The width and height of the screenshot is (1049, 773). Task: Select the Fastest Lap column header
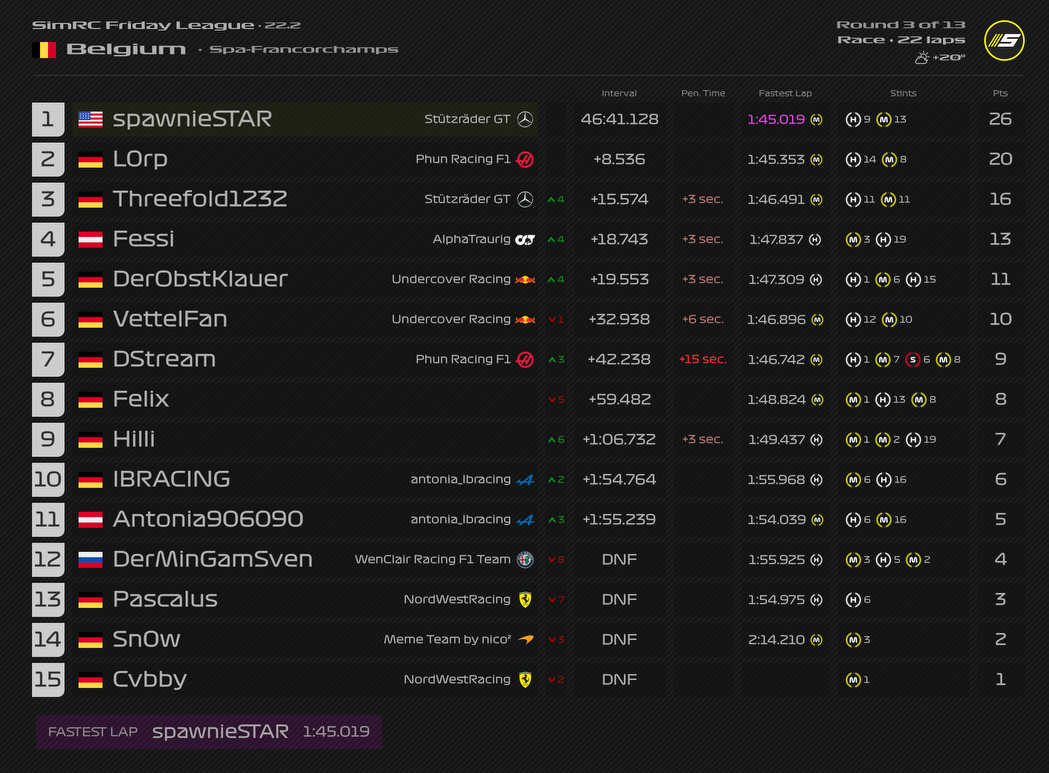pyautogui.click(x=785, y=93)
